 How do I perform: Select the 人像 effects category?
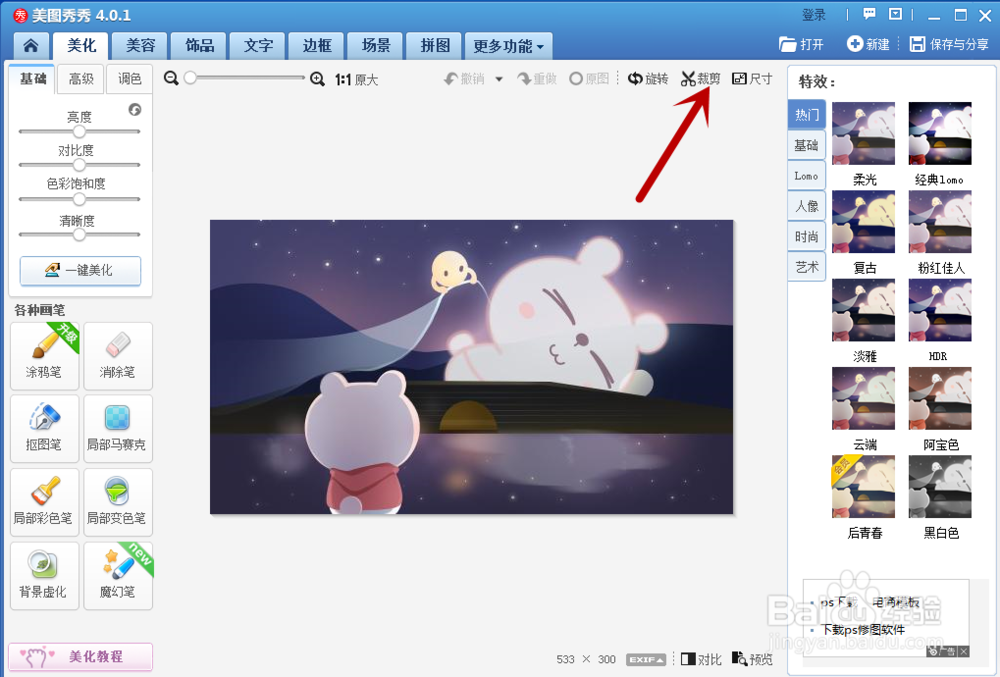pos(807,206)
